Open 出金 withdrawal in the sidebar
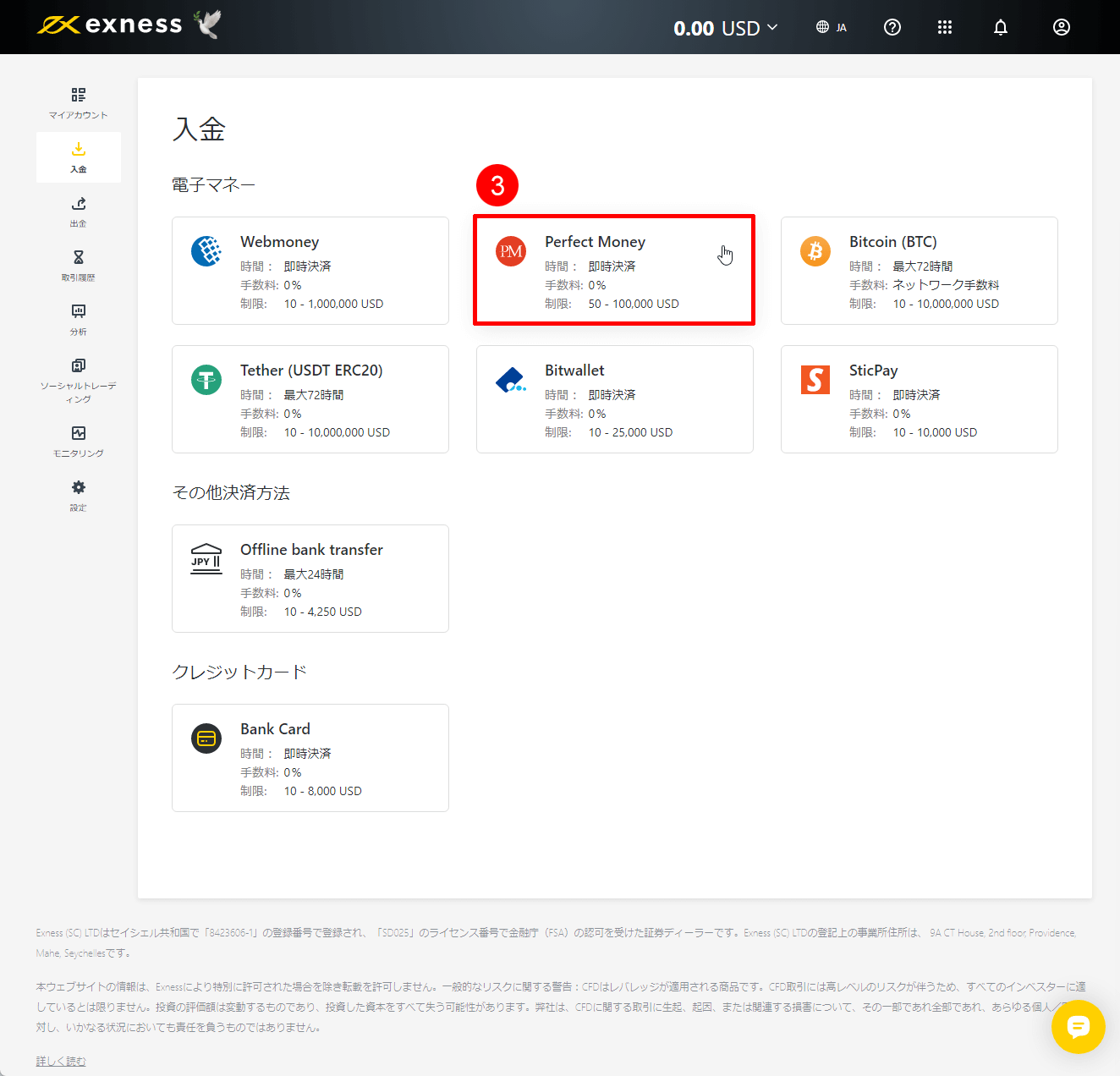This screenshot has height=1076, width=1120. click(x=78, y=211)
